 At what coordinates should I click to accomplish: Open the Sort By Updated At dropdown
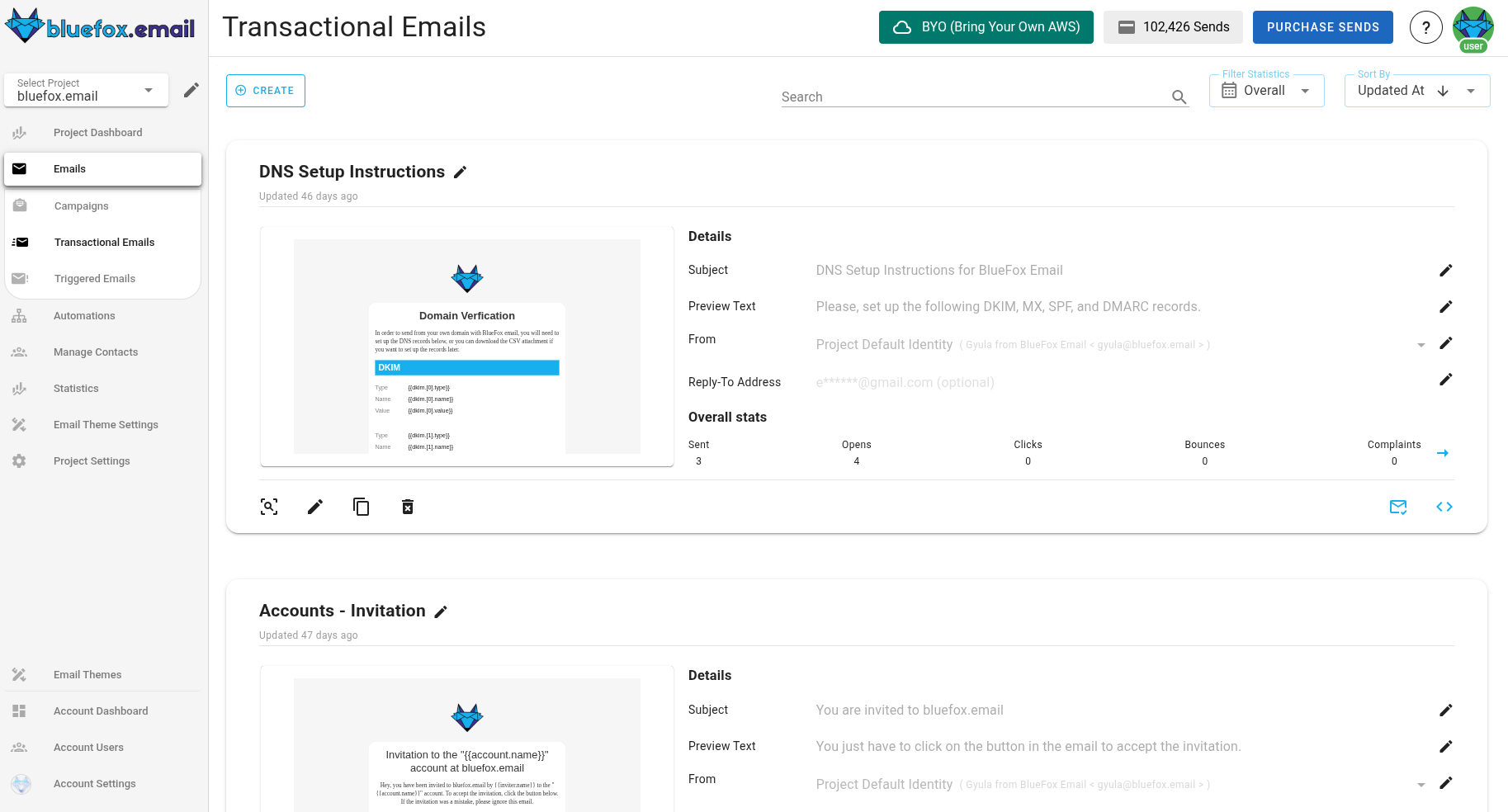pyautogui.click(x=1470, y=90)
